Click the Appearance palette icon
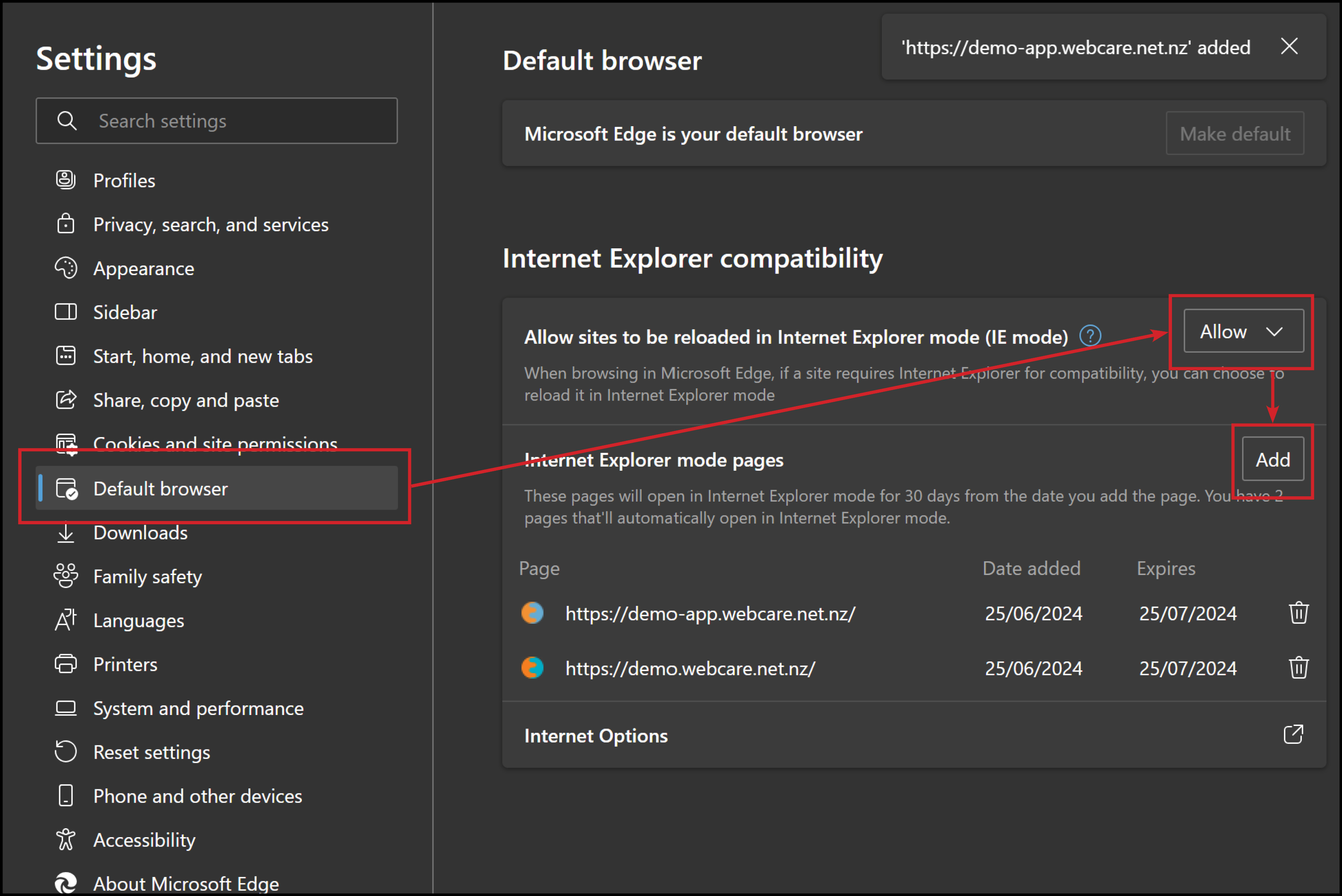 coord(66,268)
